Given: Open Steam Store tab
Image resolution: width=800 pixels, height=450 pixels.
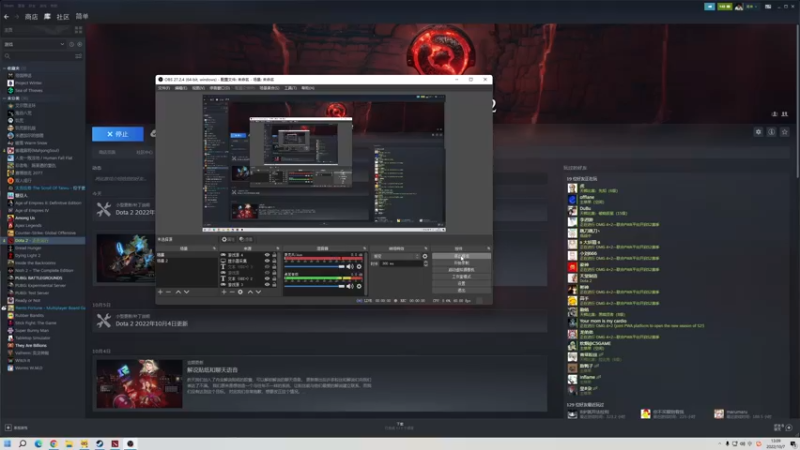Looking at the screenshot, I should [x=31, y=17].
